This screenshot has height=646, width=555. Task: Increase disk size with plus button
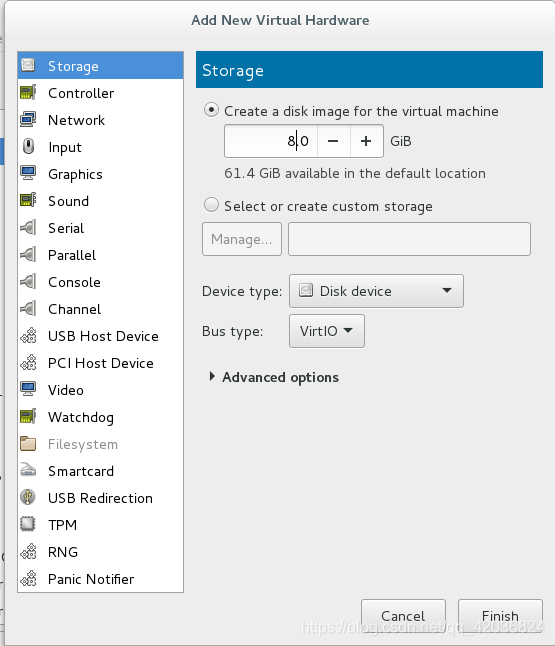pos(366,141)
